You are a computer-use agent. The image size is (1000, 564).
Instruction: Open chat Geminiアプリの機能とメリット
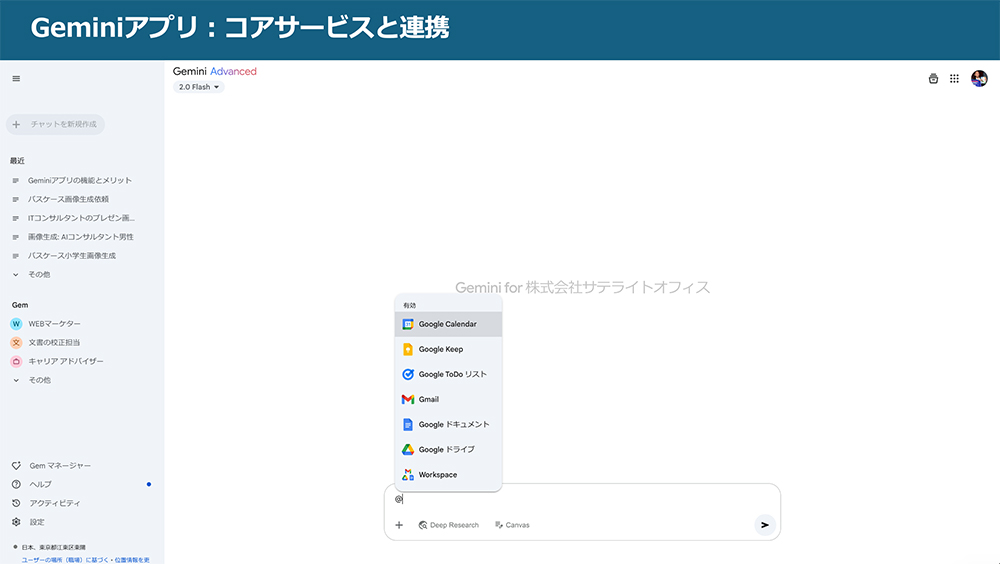pyautogui.click(x=80, y=181)
